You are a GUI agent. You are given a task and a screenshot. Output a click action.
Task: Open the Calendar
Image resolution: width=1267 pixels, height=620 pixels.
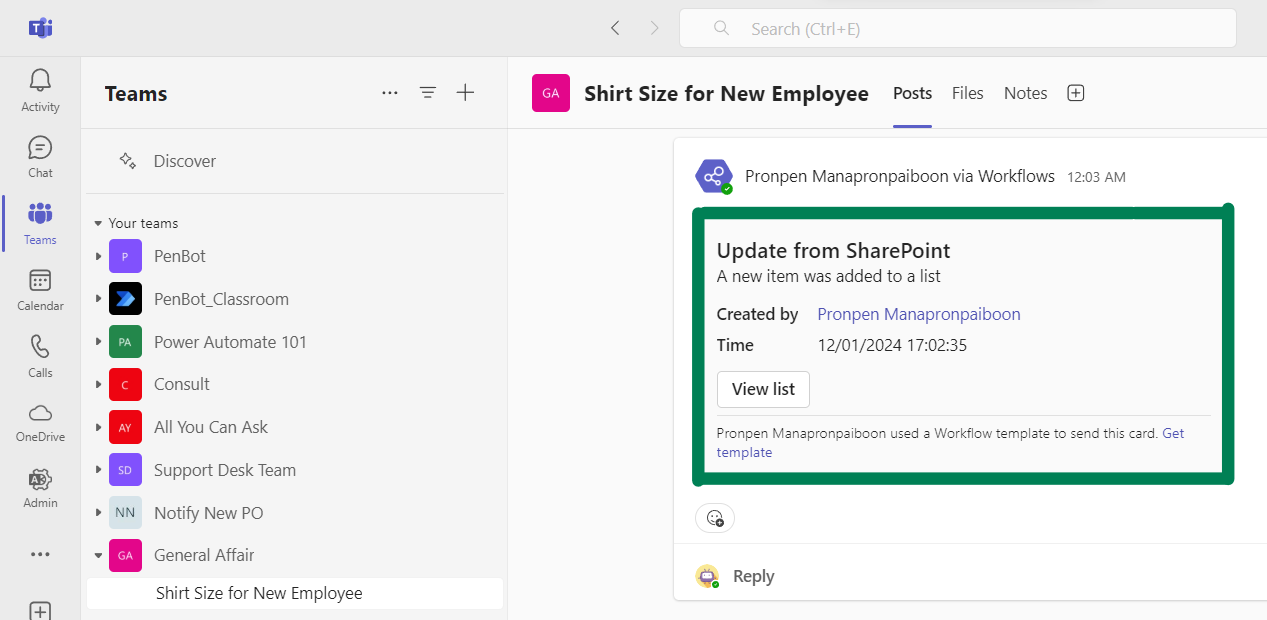[x=39, y=290]
